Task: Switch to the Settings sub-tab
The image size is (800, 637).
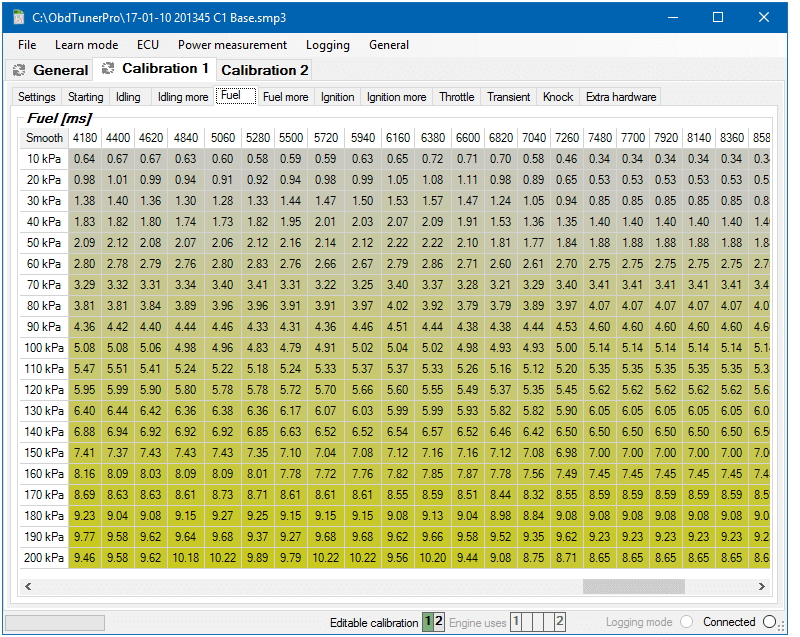Action: tap(37, 97)
